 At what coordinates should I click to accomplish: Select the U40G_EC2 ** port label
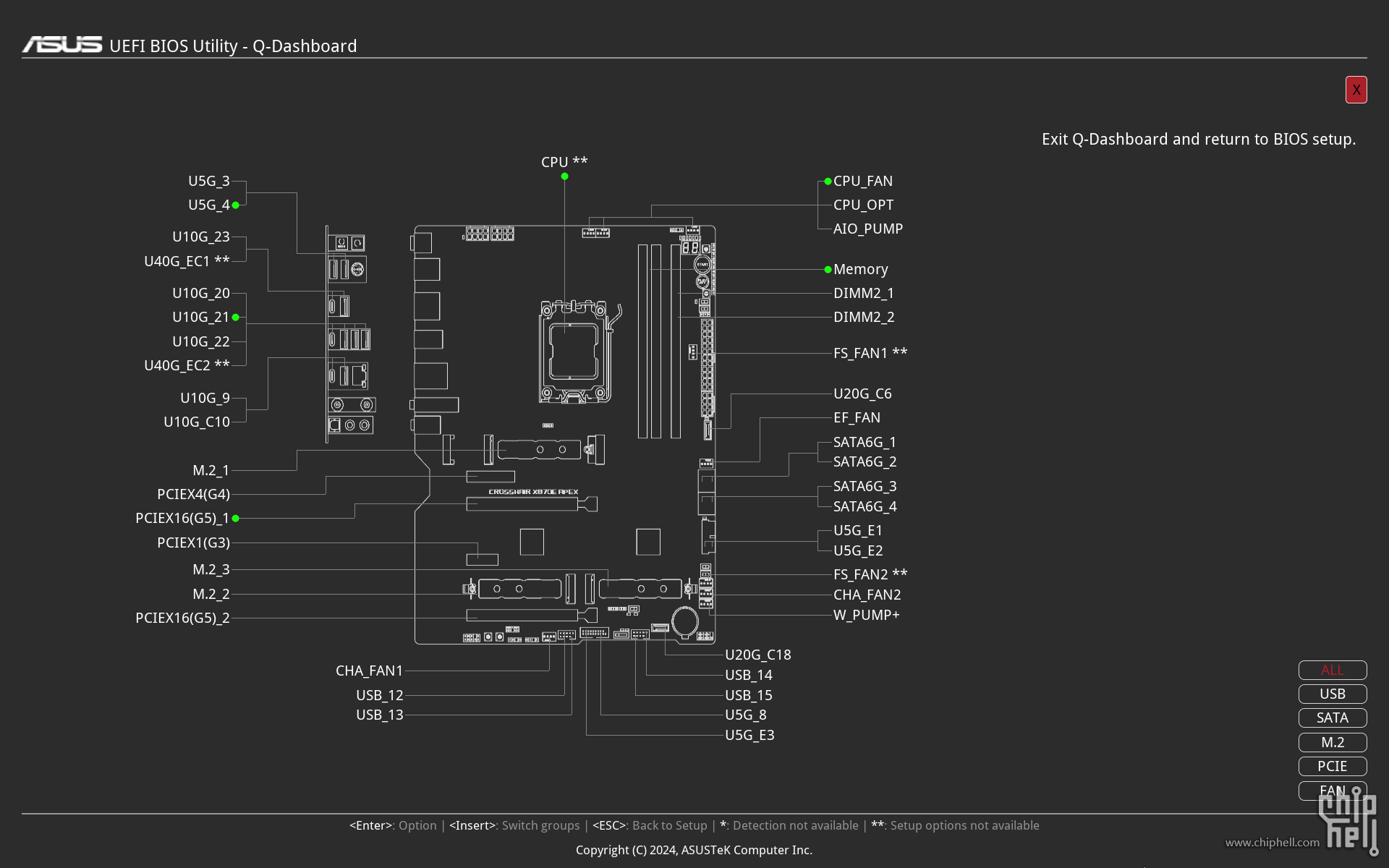187,365
